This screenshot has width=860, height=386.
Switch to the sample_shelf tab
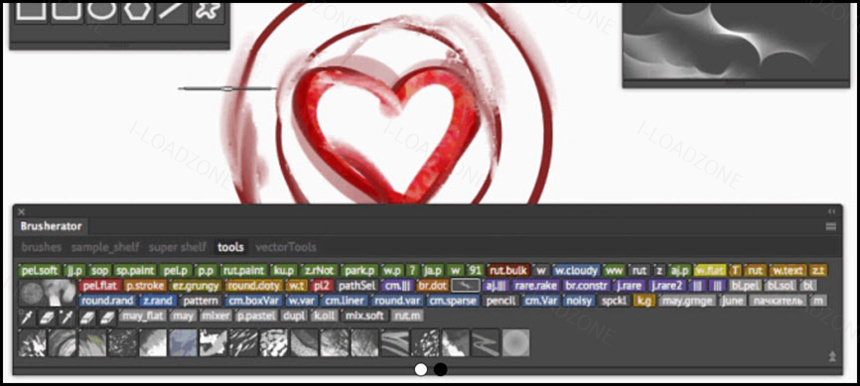pos(105,247)
